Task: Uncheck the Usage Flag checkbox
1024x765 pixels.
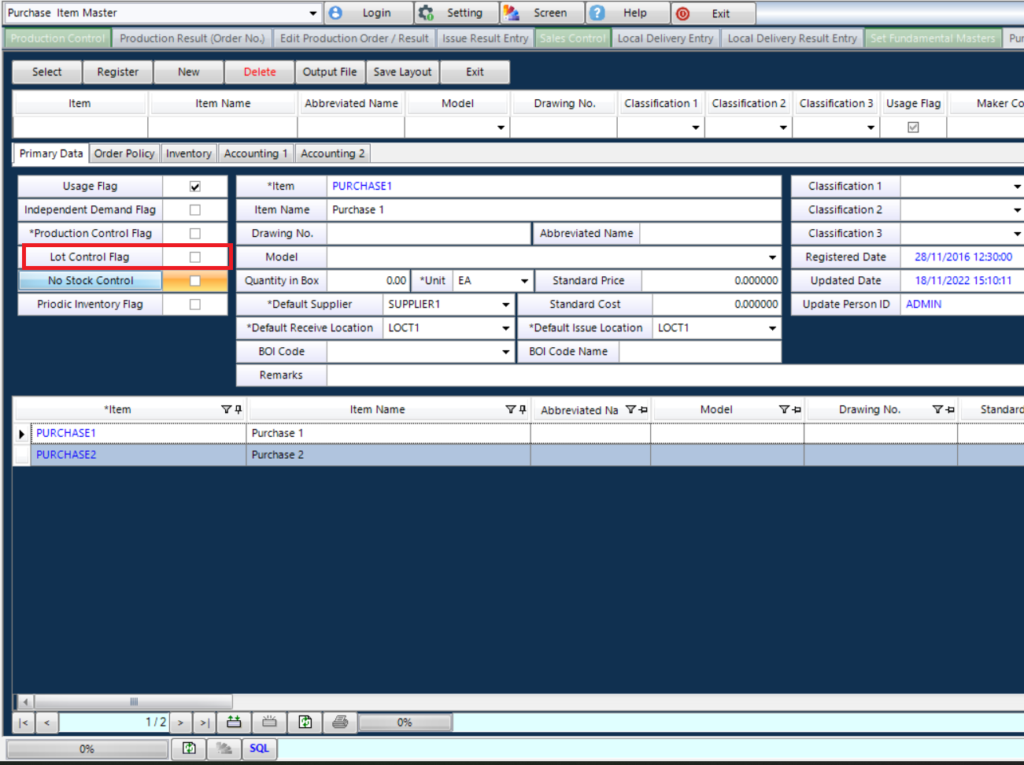Action: pos(196,186)
